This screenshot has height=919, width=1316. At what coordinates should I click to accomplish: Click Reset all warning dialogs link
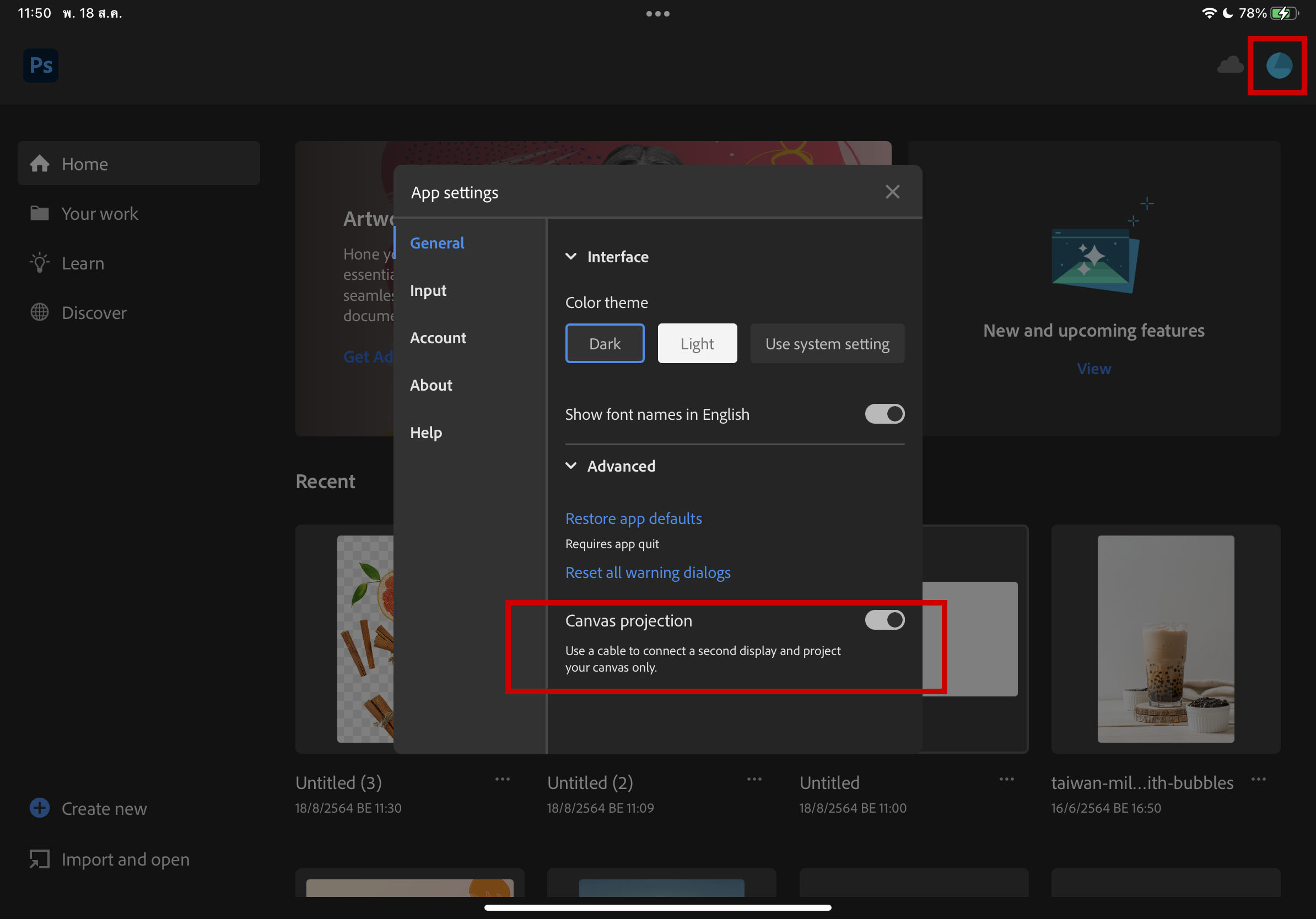tap(648, 572)
